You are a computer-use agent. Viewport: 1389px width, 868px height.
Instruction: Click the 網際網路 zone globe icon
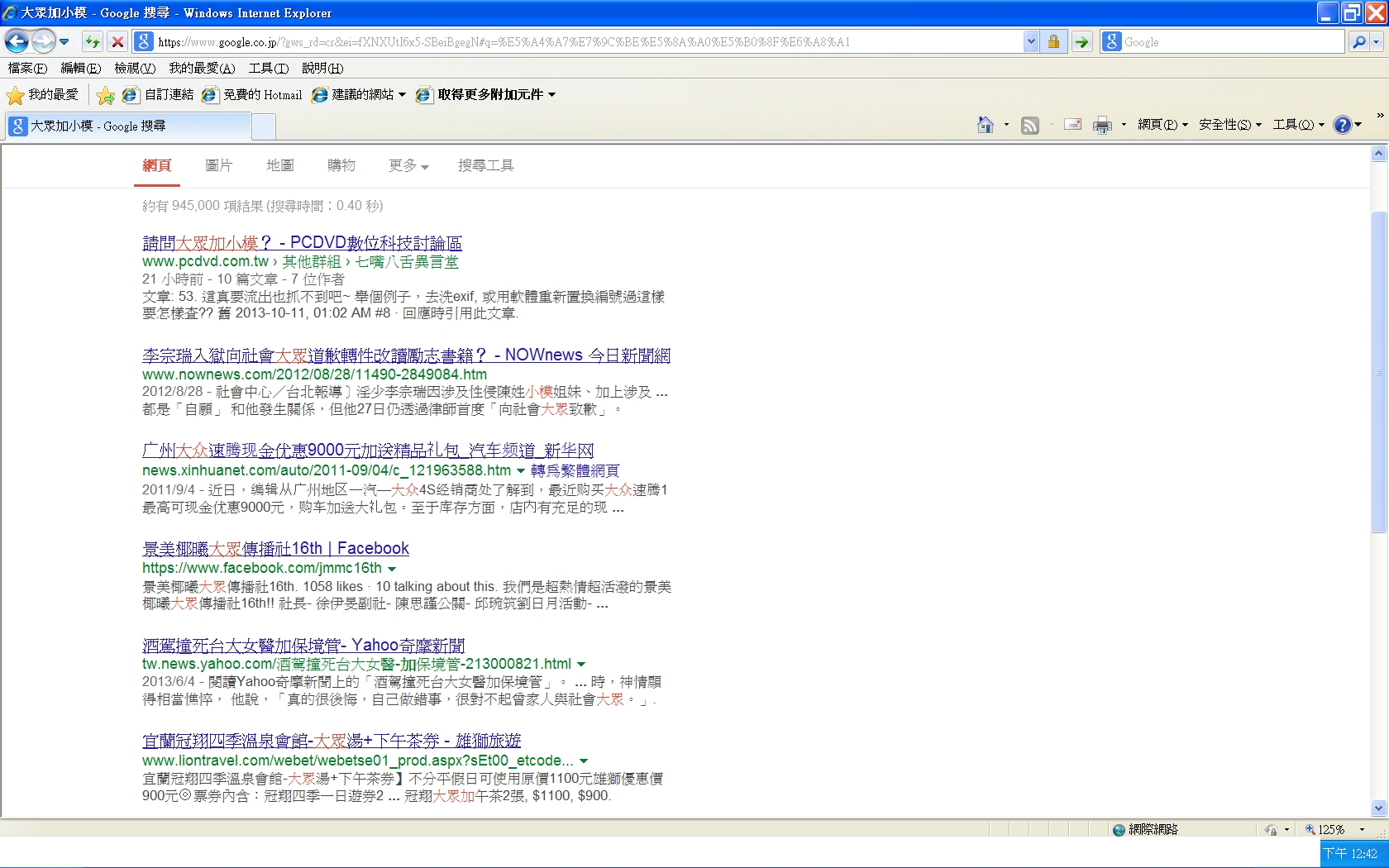(1119, 829)
